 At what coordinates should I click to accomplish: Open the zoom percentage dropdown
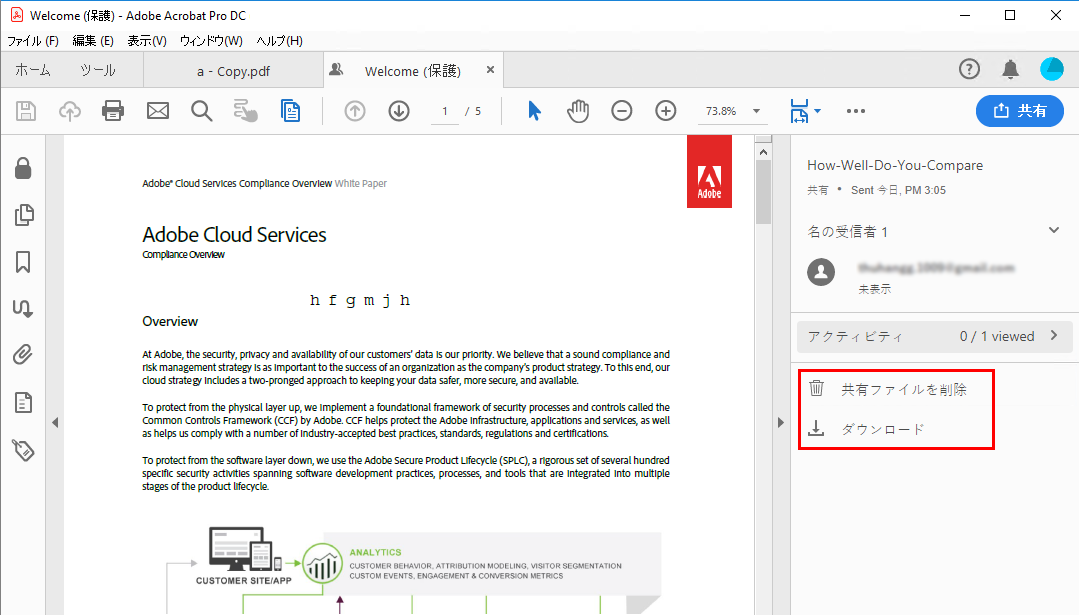pyautogui.click(x=756, y=111)
